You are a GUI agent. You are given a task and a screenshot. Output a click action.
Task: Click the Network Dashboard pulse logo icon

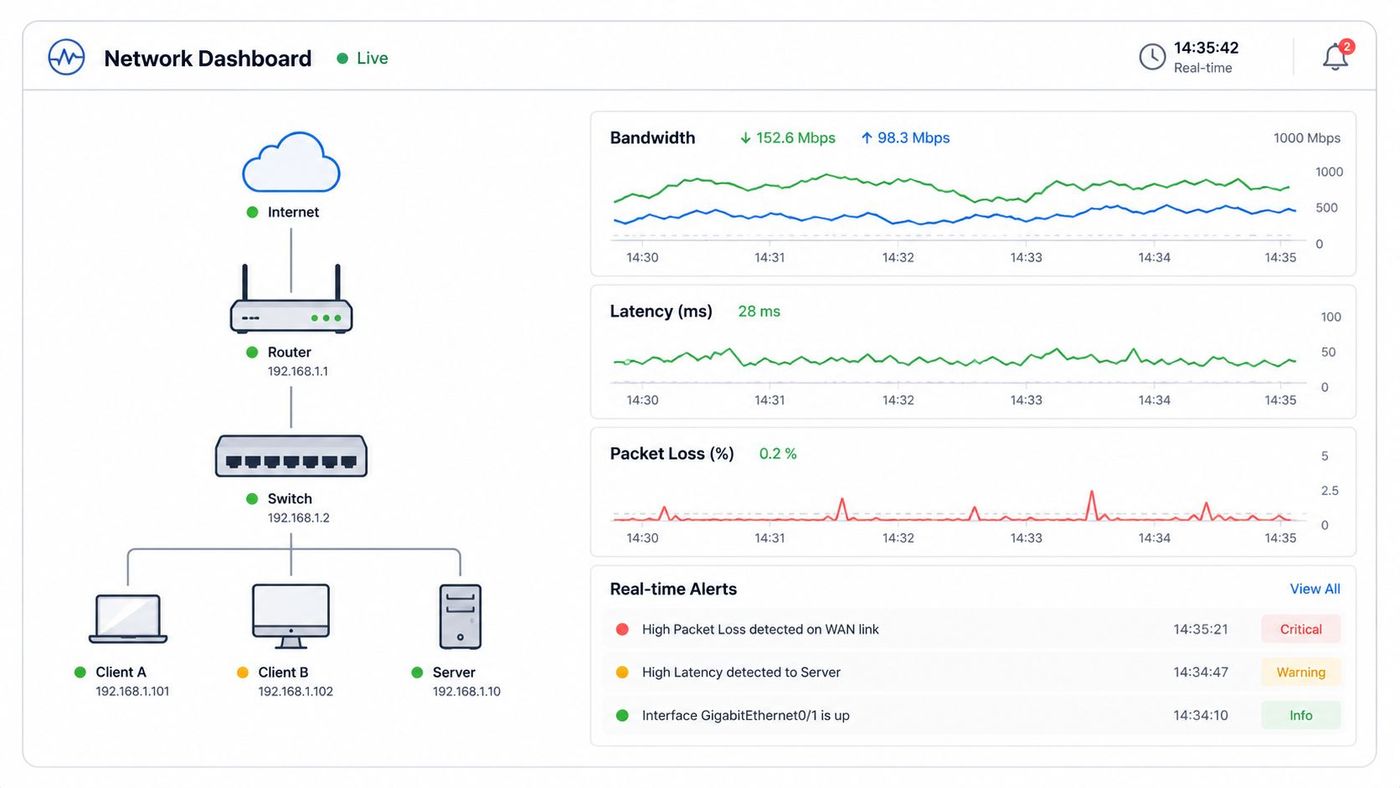click(x=67, y=57)
